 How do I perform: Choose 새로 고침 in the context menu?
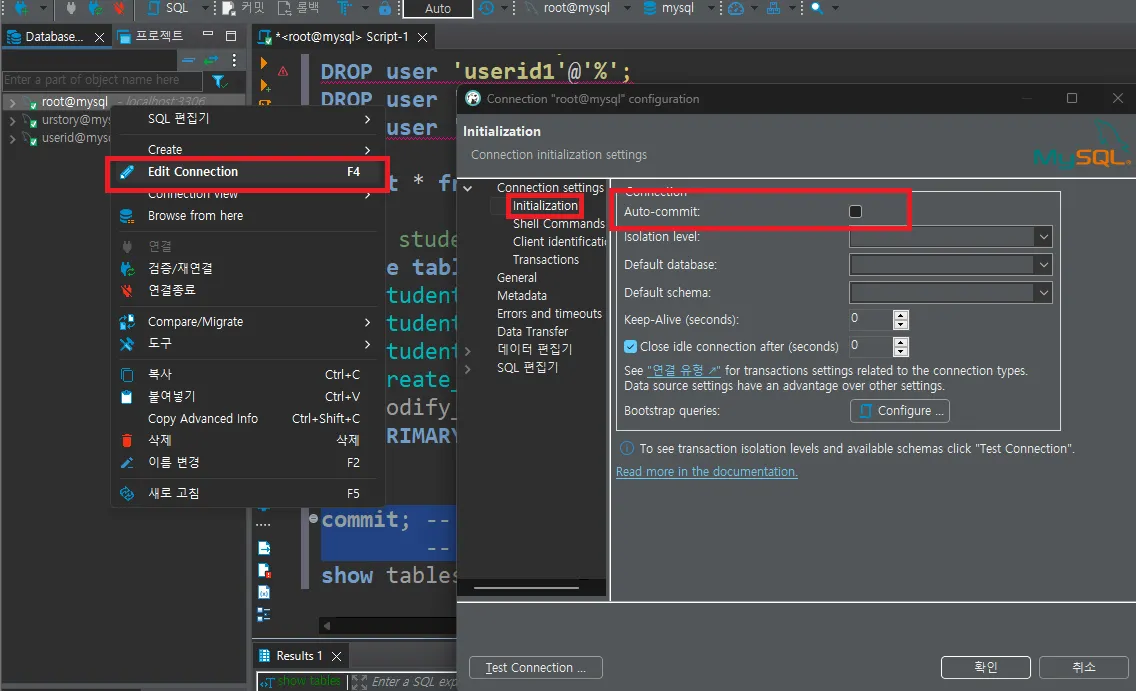coord(248,493)
